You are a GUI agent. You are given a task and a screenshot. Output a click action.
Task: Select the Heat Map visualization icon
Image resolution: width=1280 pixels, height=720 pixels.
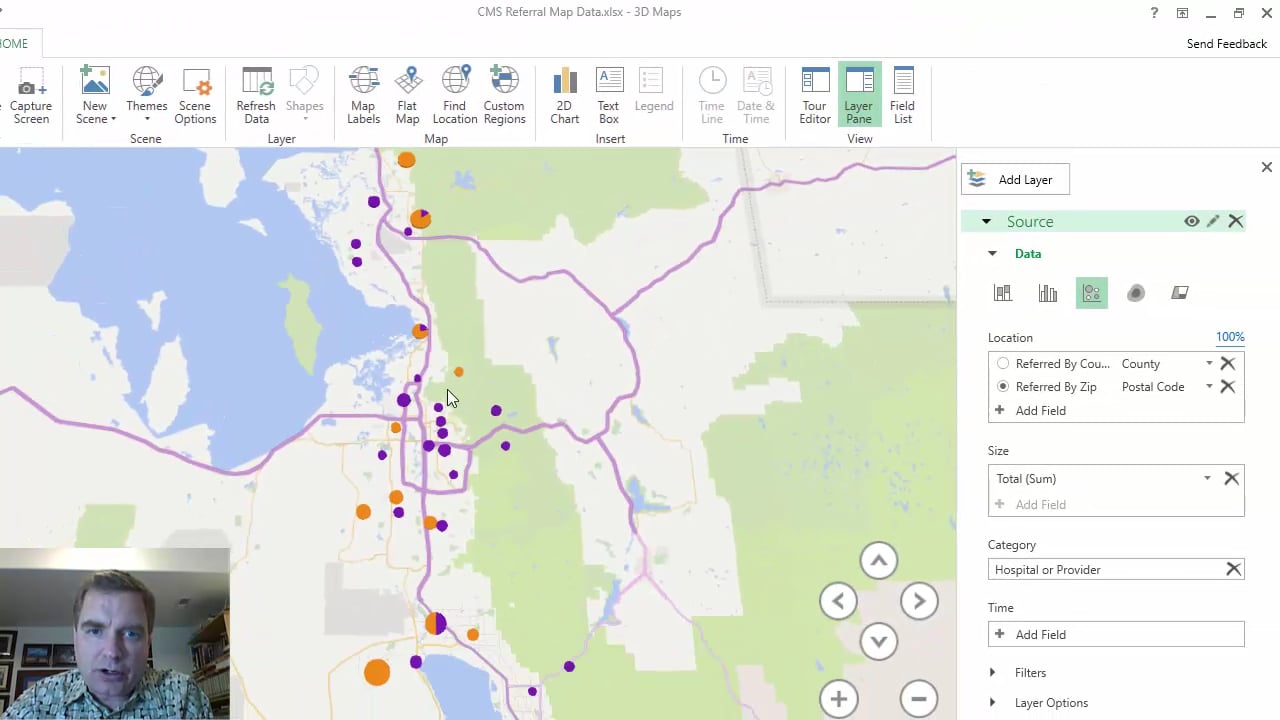pos(1136,293)
